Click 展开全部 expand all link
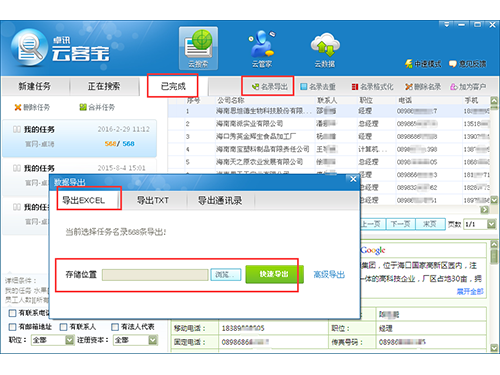The image size is (500, 375). (x=470, y=292)
